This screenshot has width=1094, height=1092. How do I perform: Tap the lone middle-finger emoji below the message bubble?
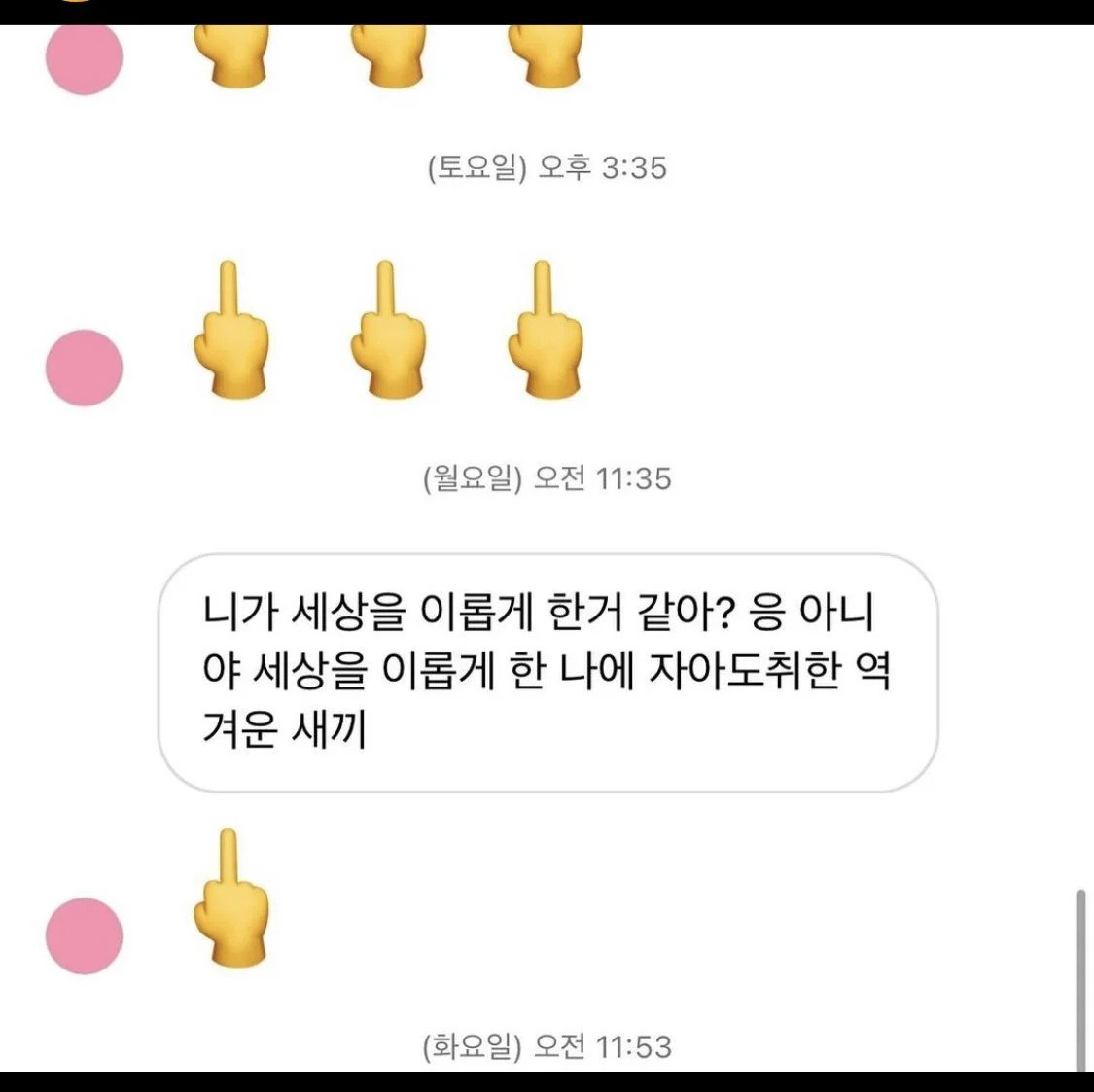click(x=230, y=898)
